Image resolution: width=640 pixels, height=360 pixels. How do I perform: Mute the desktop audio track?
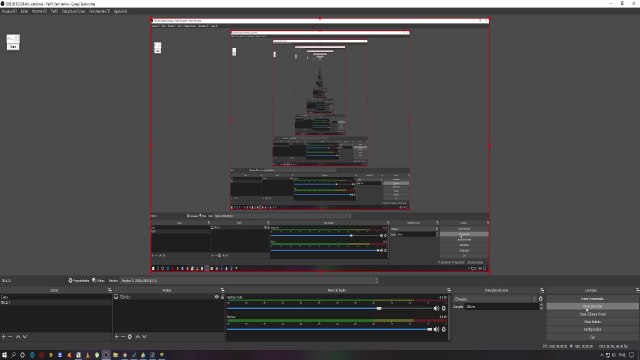(x=436, y=309)
